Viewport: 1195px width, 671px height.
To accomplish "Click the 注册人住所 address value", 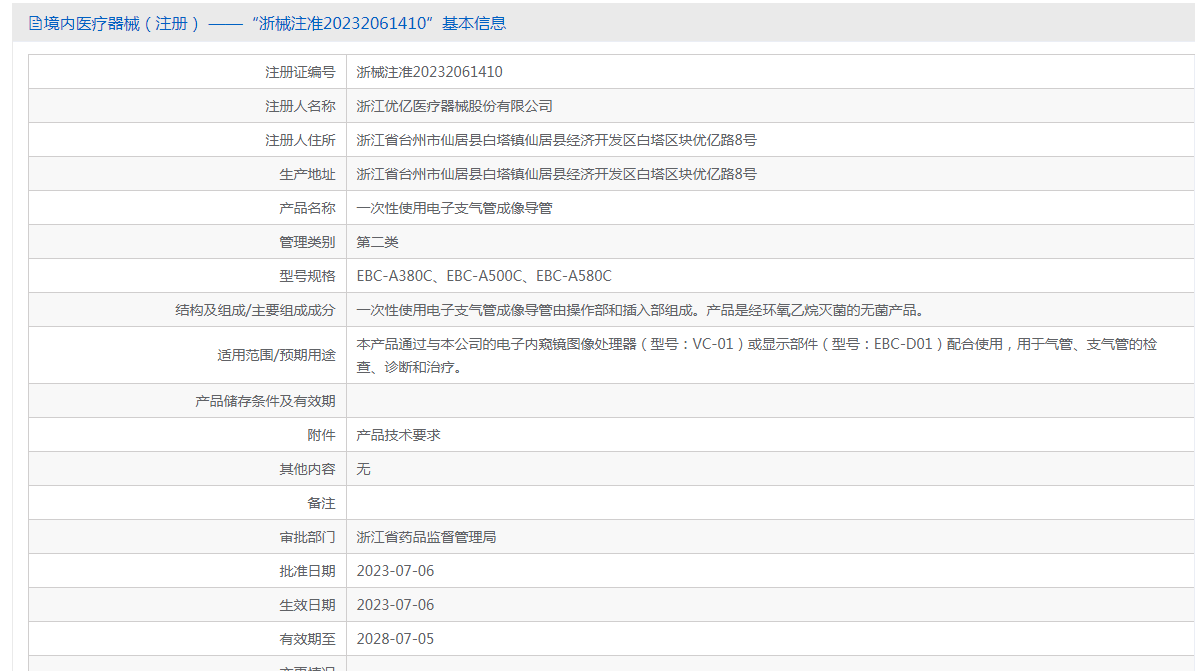I will pos(556,140).
